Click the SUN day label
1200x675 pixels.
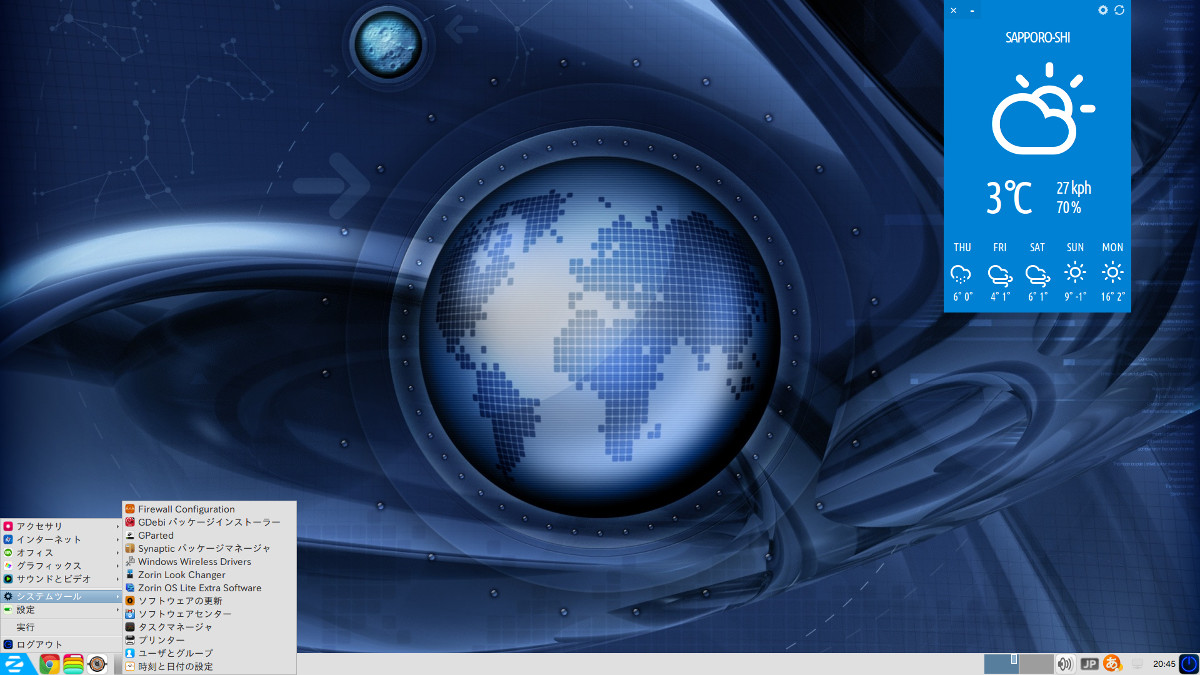1075,247
